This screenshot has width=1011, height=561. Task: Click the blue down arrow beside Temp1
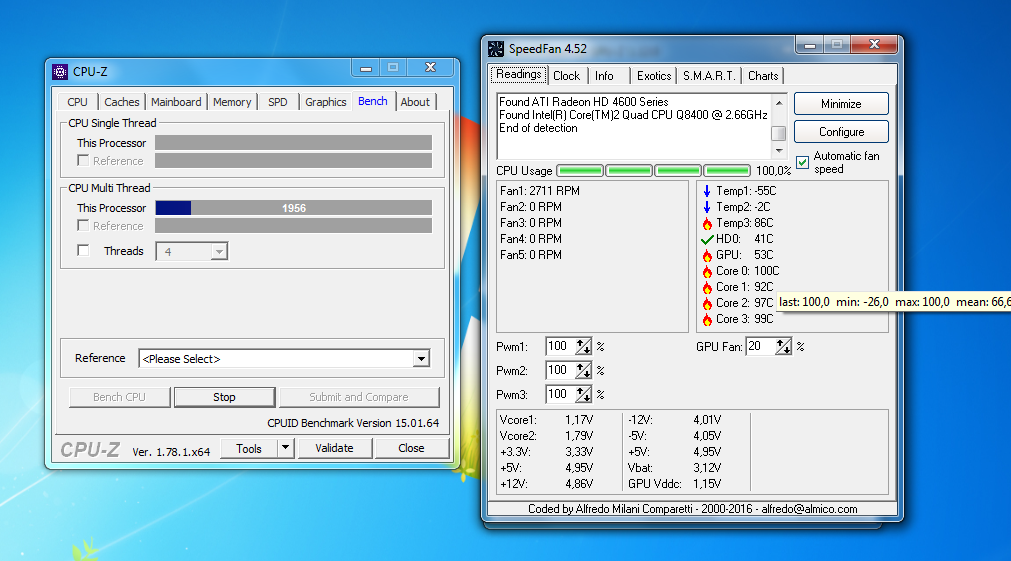707,191
